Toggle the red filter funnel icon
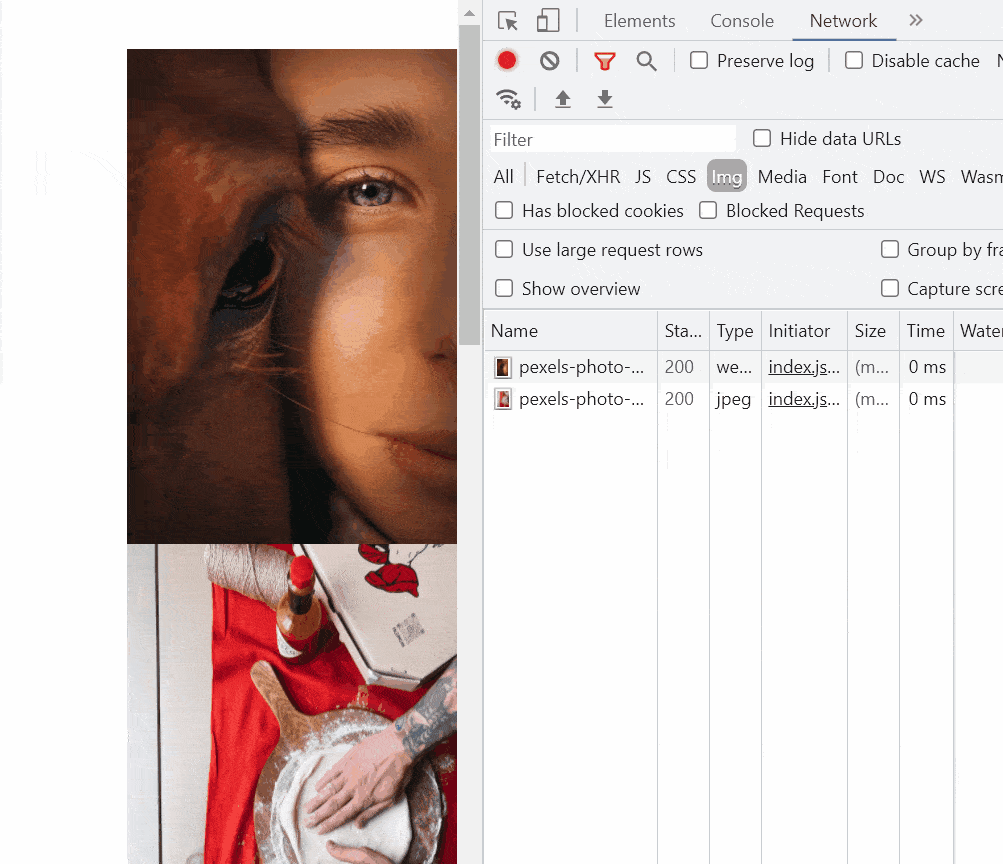 [x=604, y=61]
